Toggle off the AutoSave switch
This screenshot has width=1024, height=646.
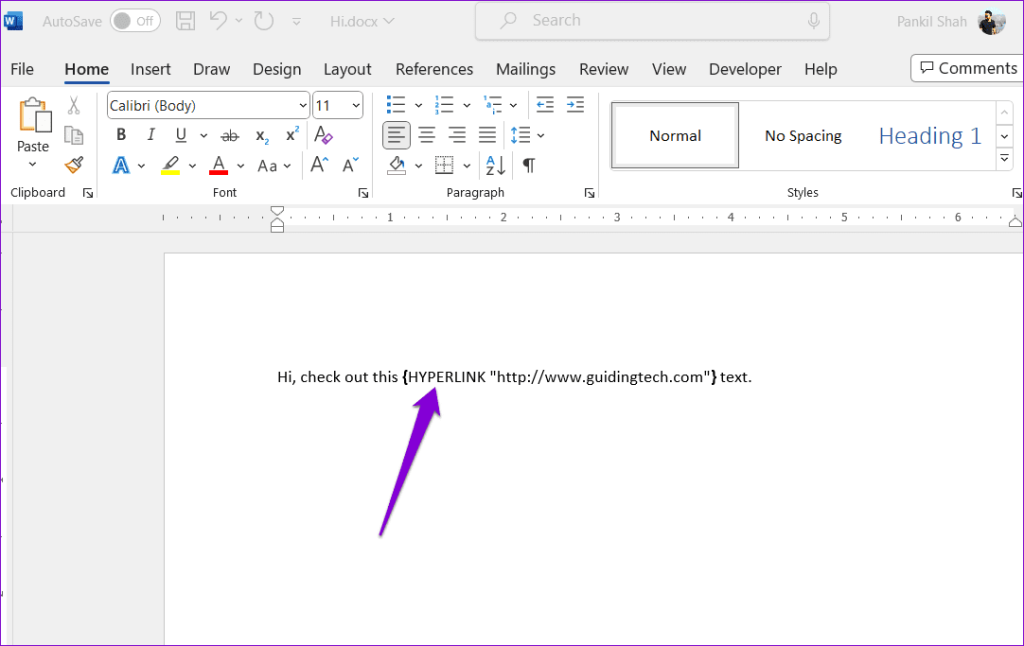[135, 20]
